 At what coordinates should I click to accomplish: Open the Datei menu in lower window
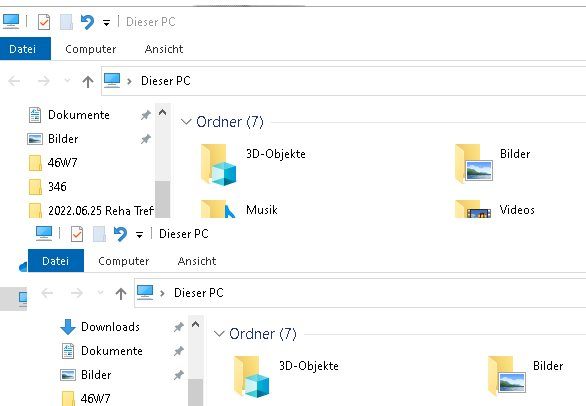[56, 261]
